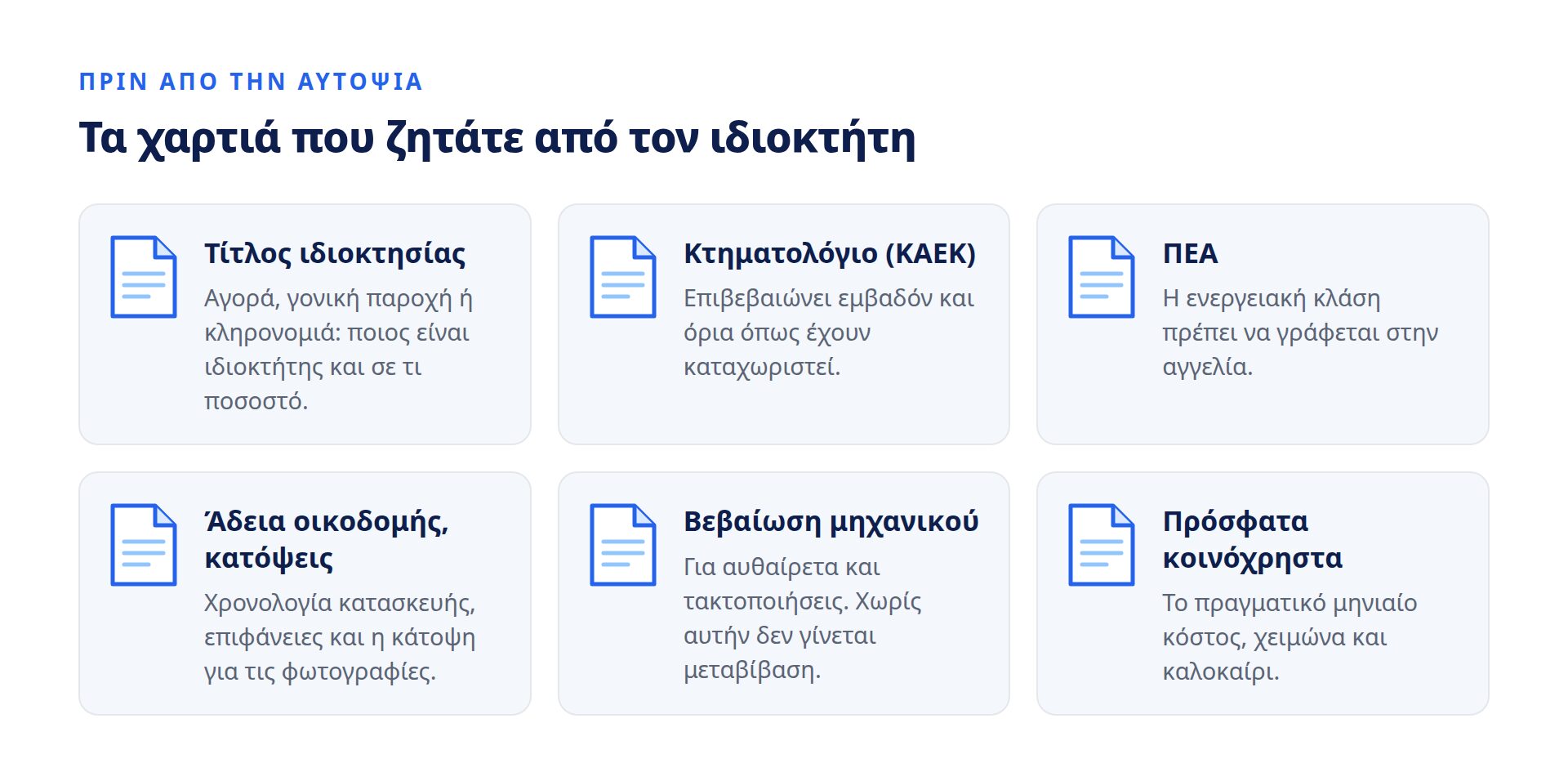Click description starting Επιβεβαιώνει εμβαδόν και όρια

pos(829,332)
